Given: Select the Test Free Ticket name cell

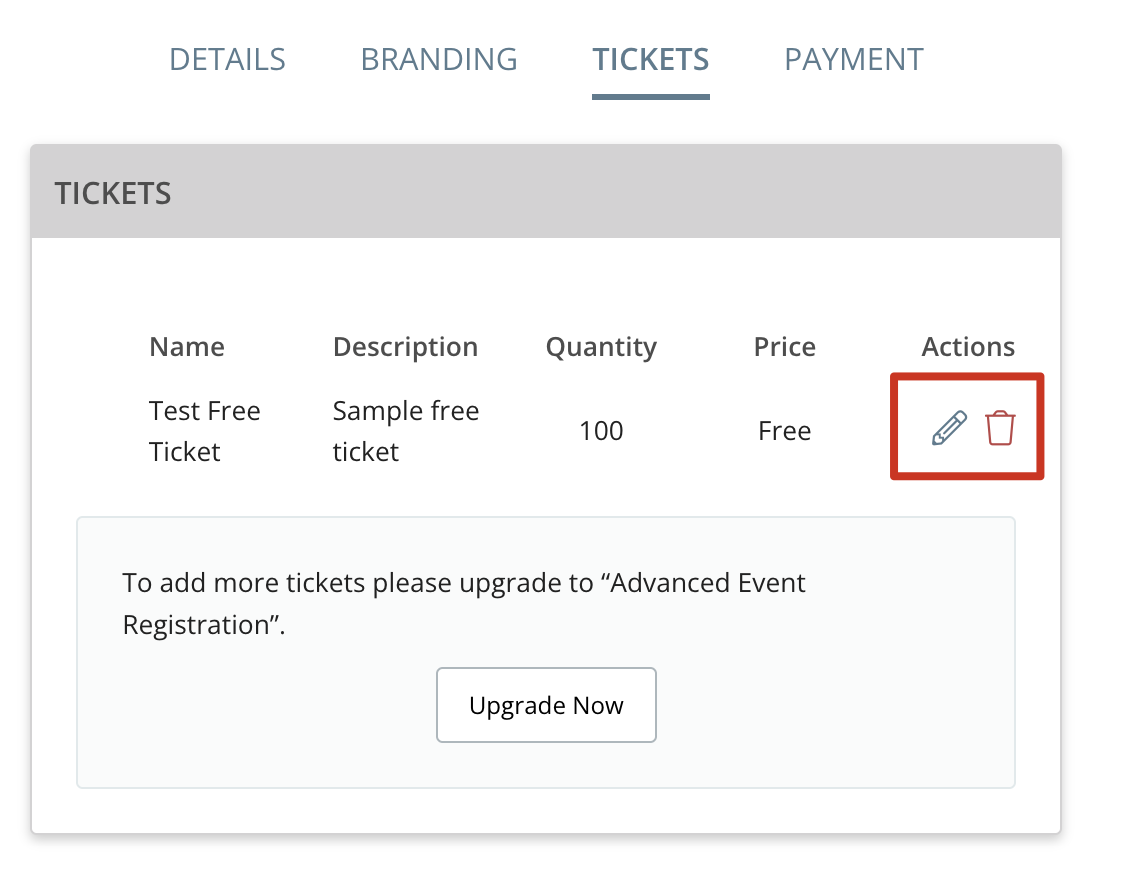Looking at the screenshot, I should [x=205, y=431].
